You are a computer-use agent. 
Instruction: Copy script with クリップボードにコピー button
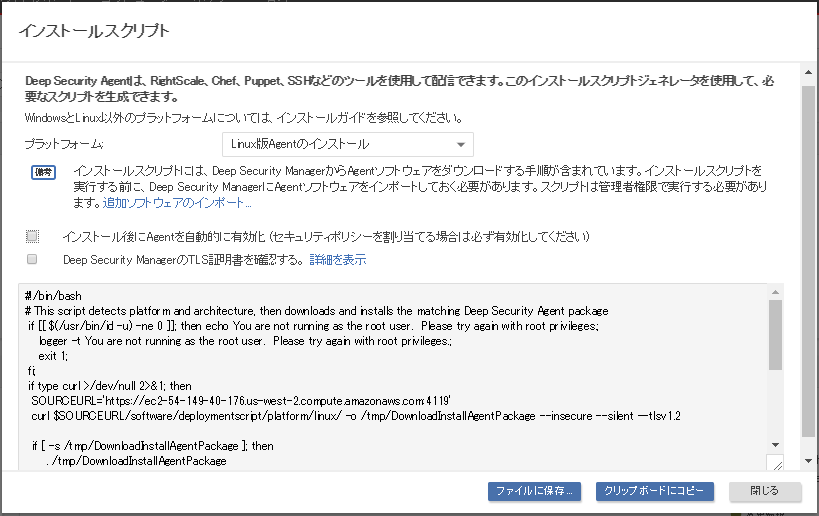point(654,491)
